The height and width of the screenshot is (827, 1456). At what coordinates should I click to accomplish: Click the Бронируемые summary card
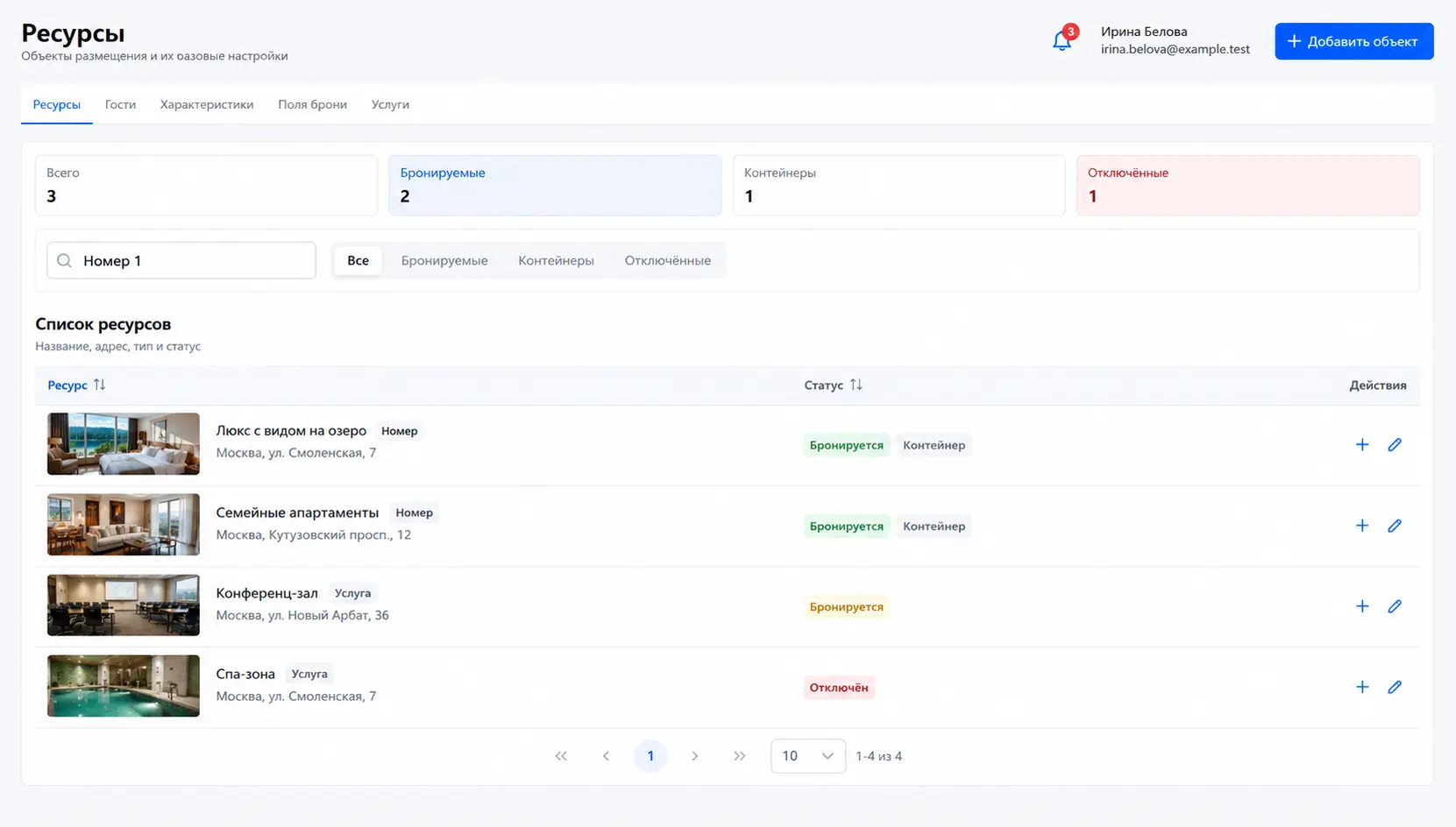pyautogui.click(x=556, y=186)
